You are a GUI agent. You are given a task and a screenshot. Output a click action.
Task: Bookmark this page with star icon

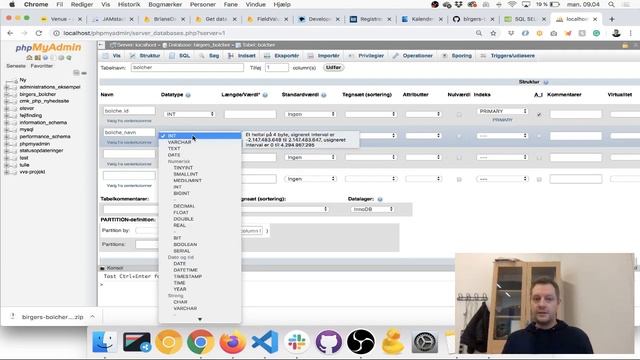(493, 33)
